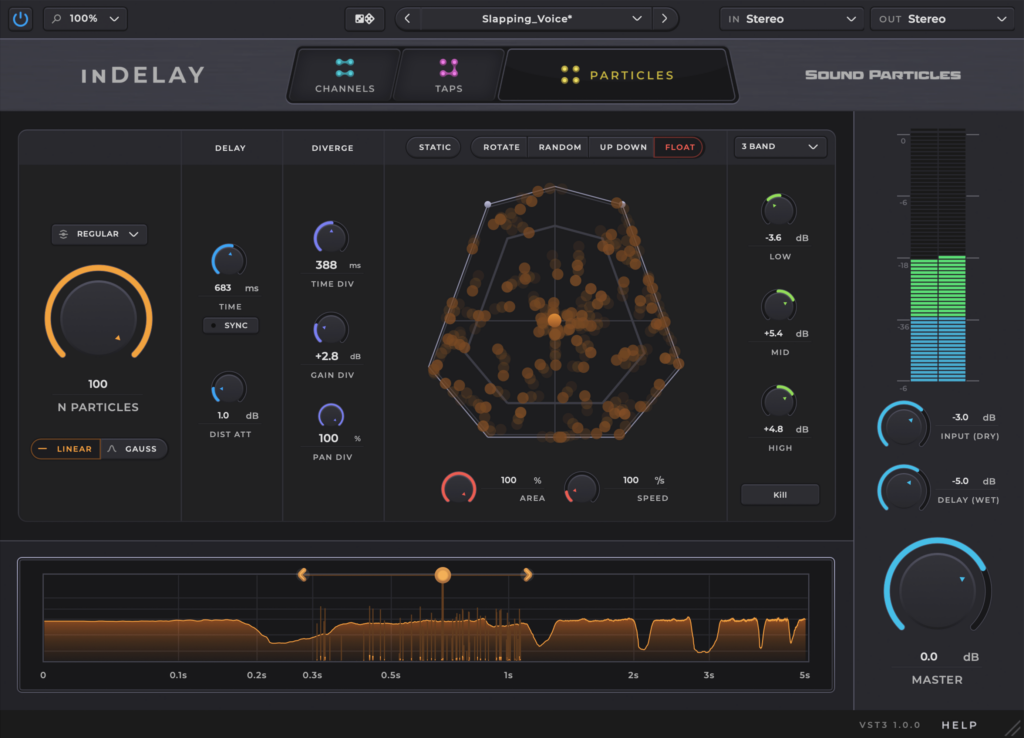The image size is (1024, 738).
Task: Expand the zoom level 100% dropdown
Action: click(85, 18)
